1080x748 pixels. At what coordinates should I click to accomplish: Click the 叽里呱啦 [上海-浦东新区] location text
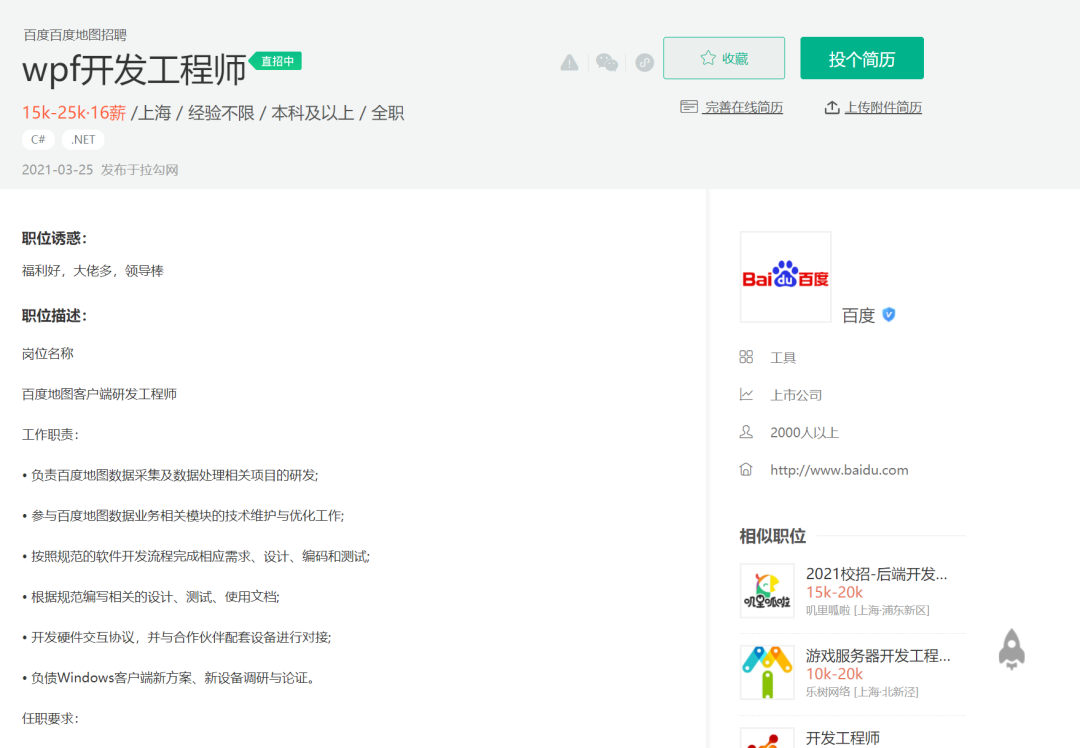[867, 610]
